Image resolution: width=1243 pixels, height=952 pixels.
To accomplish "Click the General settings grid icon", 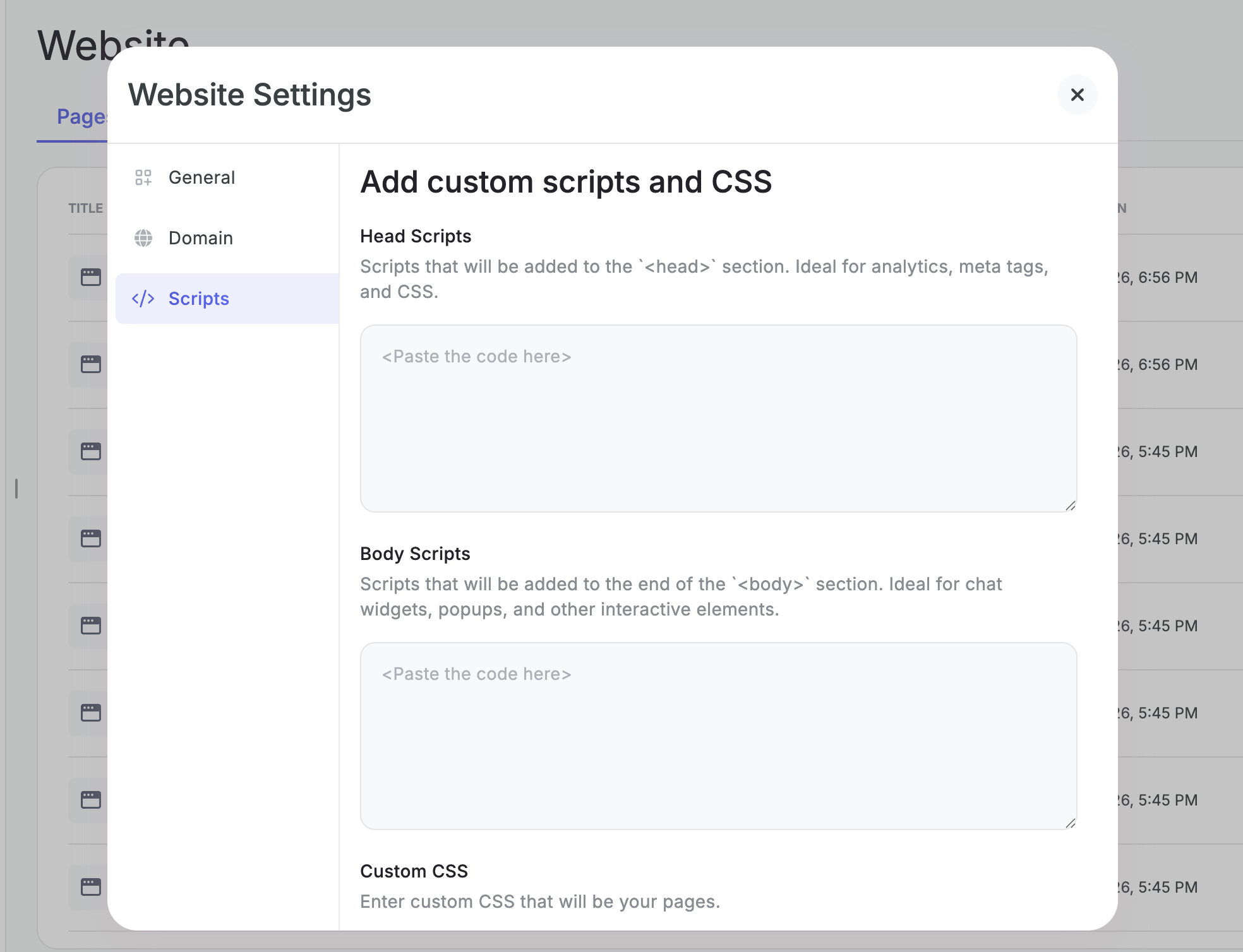I will (143, 177).
